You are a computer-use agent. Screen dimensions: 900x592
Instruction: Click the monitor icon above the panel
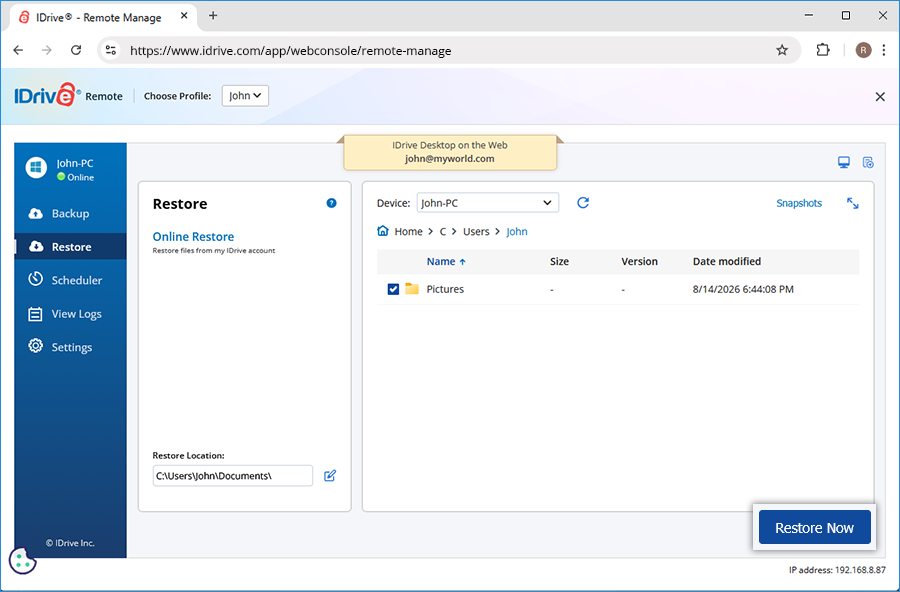[843, 162]
